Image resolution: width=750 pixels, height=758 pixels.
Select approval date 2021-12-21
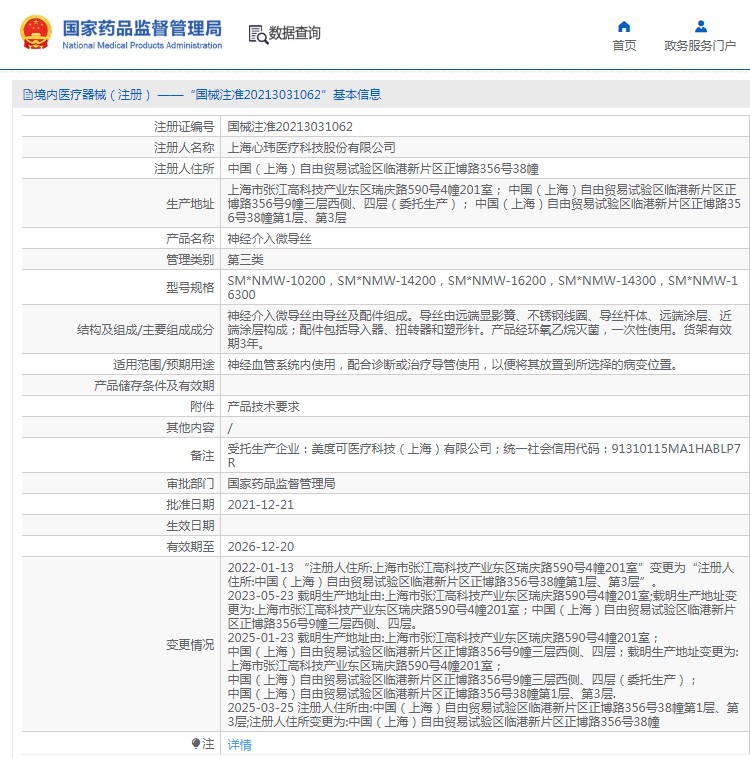pos(261,505)
